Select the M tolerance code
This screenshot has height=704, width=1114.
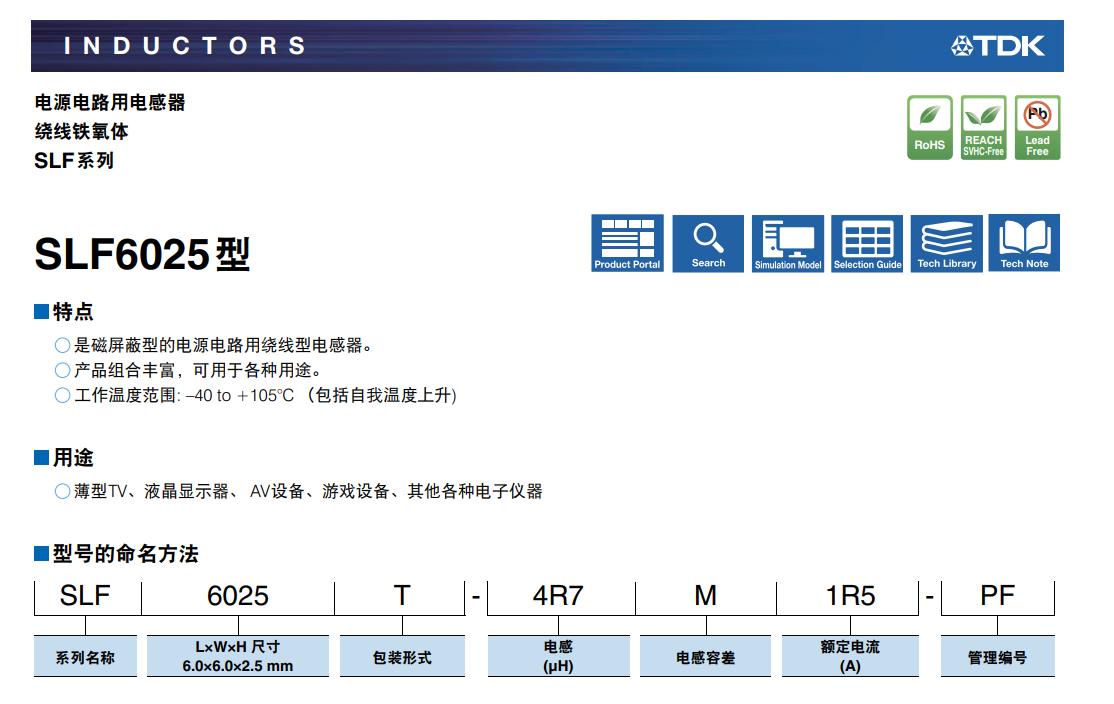(705, 596)
